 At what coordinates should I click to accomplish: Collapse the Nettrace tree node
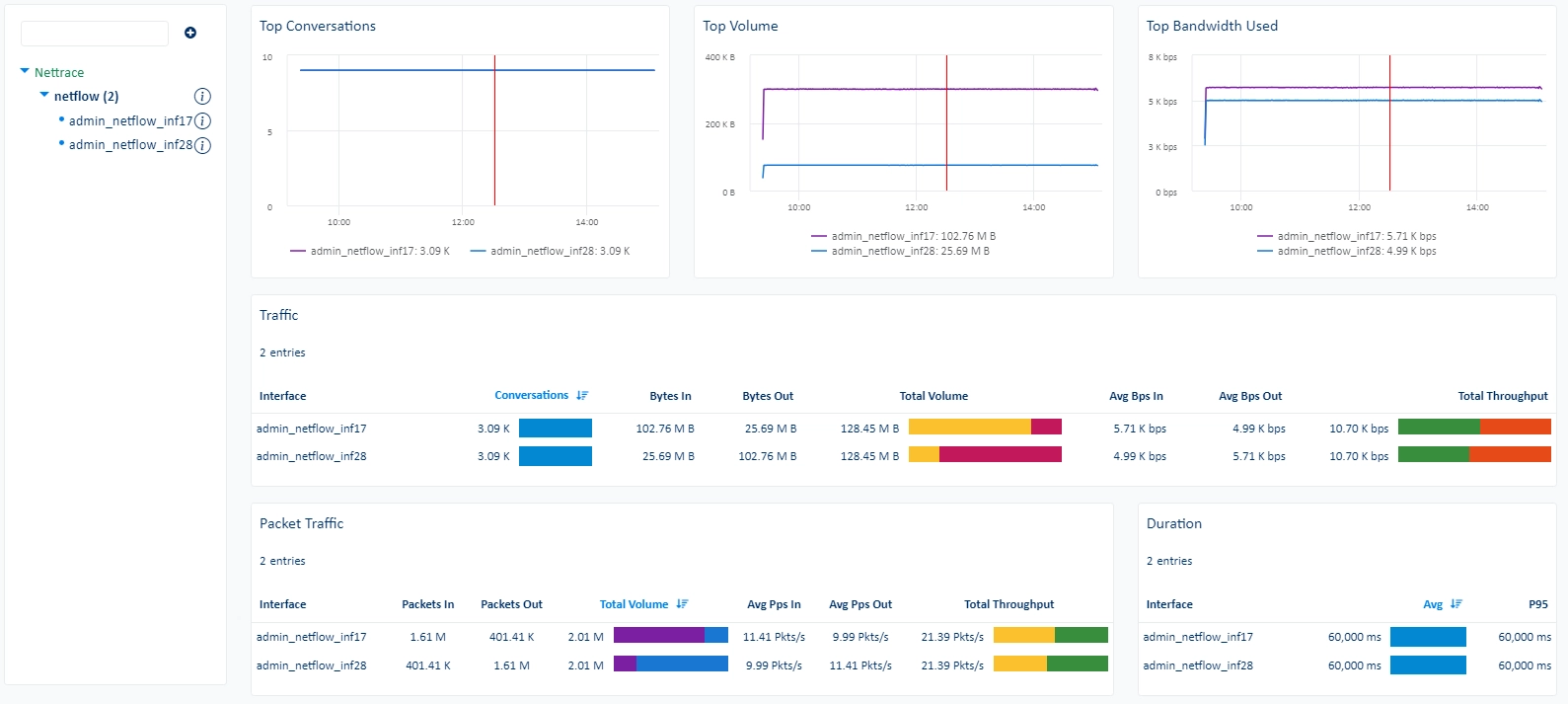coord(25,71)
